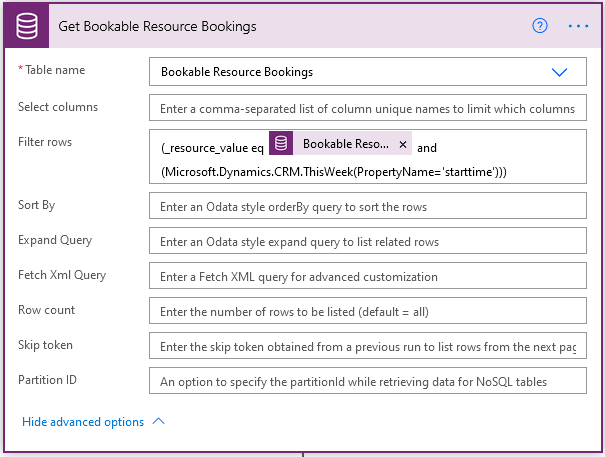605x457 pixels.
Task: Click the Select columns label
Action: (x=58, y=107)
